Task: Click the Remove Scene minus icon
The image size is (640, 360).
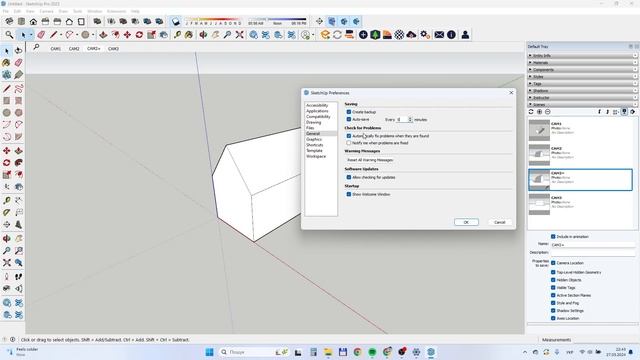Action: [x=548, y=112]
